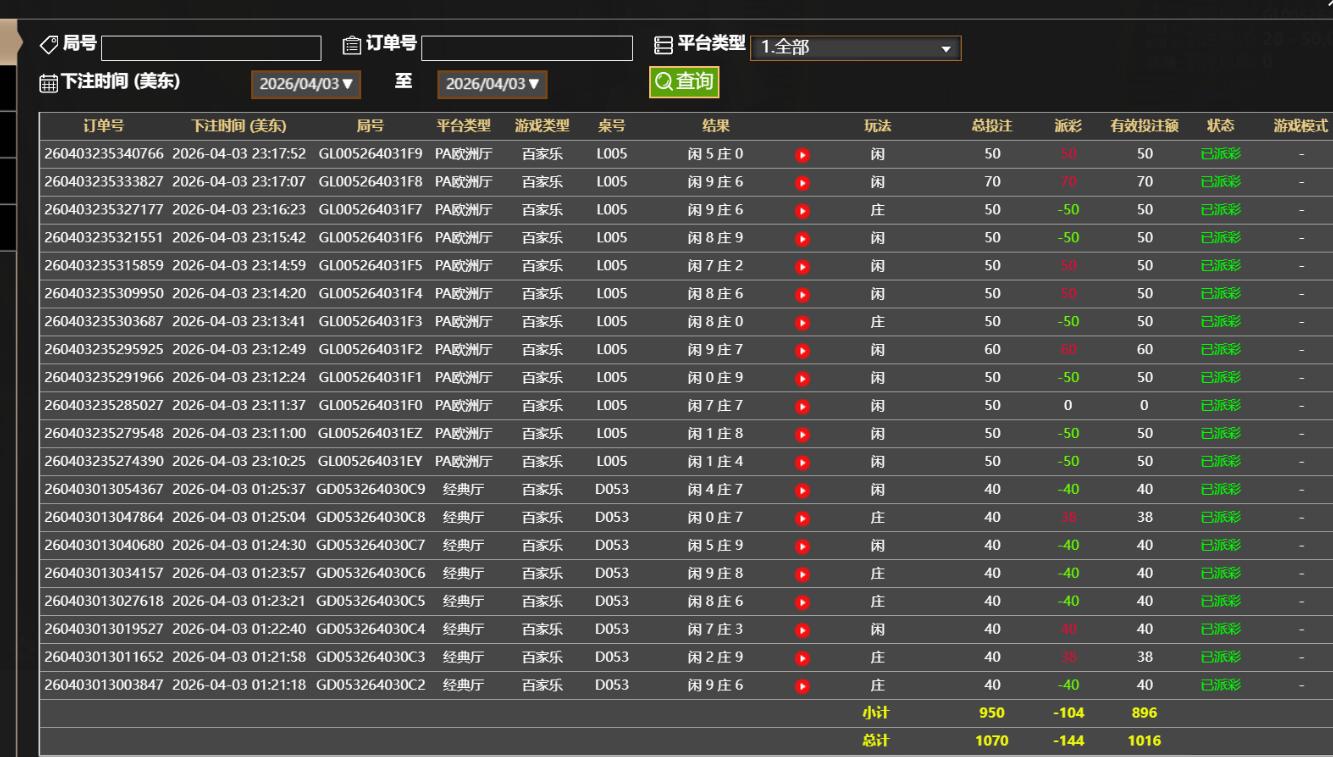Play replay for round GL005264031EY
Screen dimensions: 1333x757
click(x=801, y=463)
